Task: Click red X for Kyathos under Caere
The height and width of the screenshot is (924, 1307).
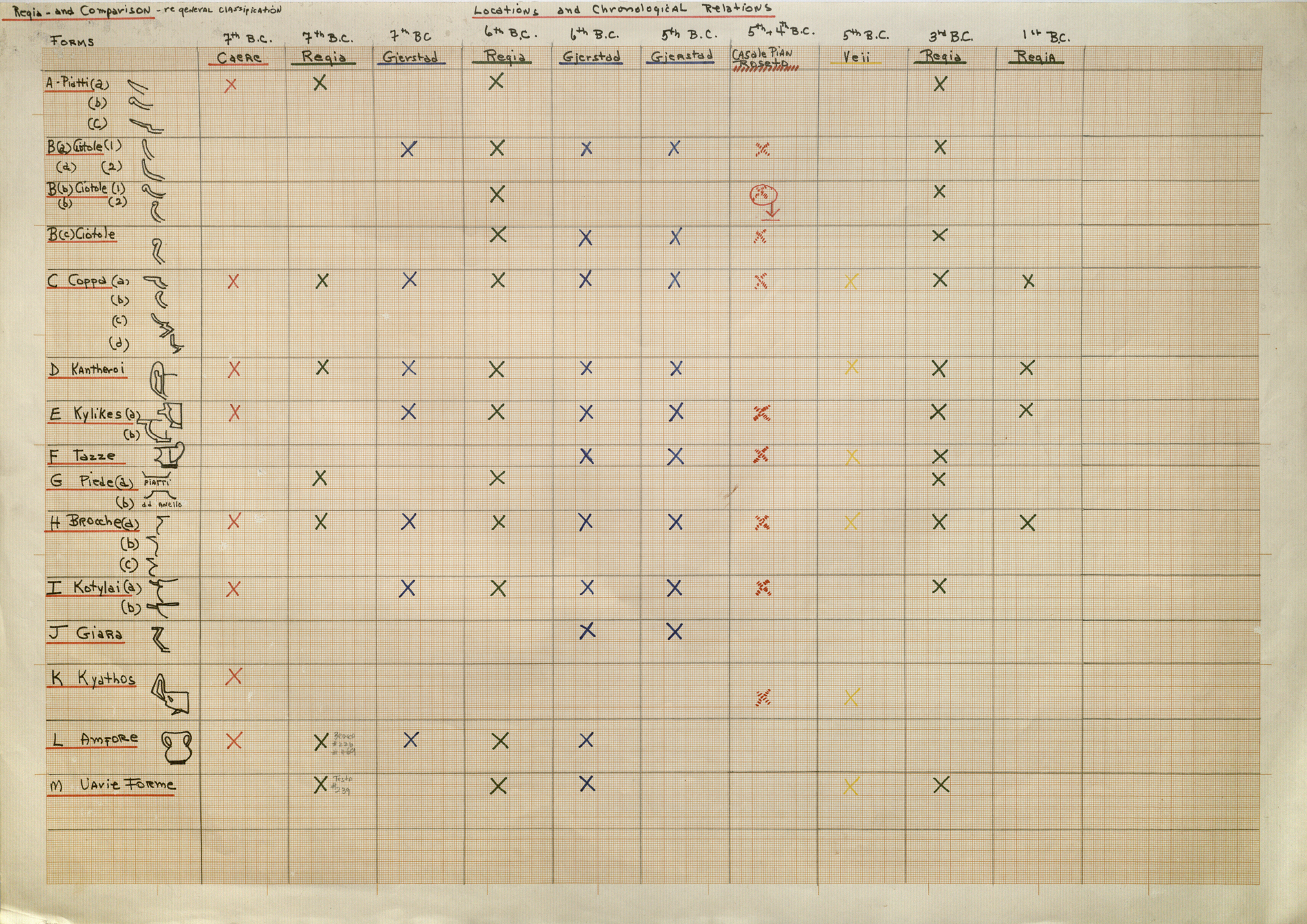Action: 234,676
